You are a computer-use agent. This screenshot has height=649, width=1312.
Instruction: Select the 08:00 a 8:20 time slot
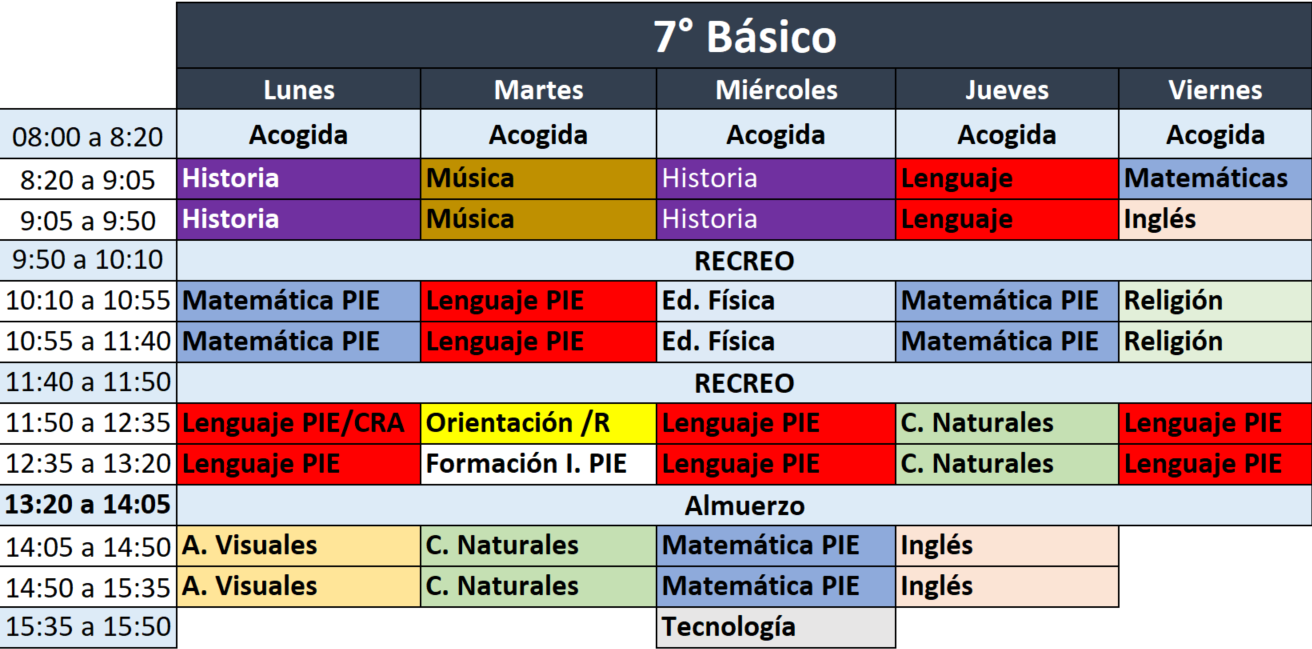[x=88, y=135]
